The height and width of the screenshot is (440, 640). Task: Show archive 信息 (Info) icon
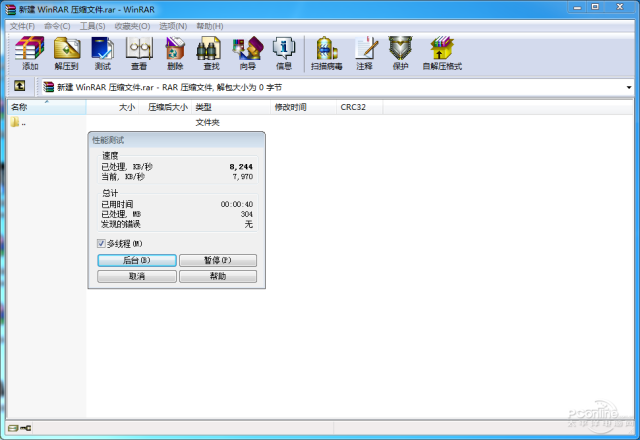(284, 52)
